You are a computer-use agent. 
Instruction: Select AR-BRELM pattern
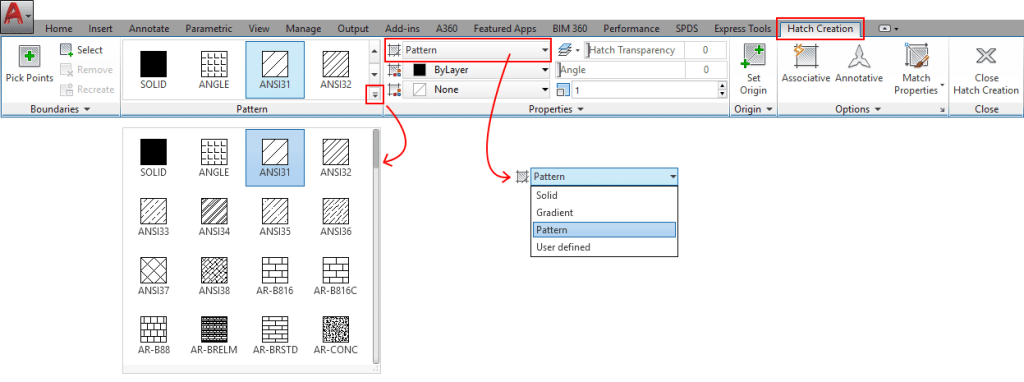(214, 335)
